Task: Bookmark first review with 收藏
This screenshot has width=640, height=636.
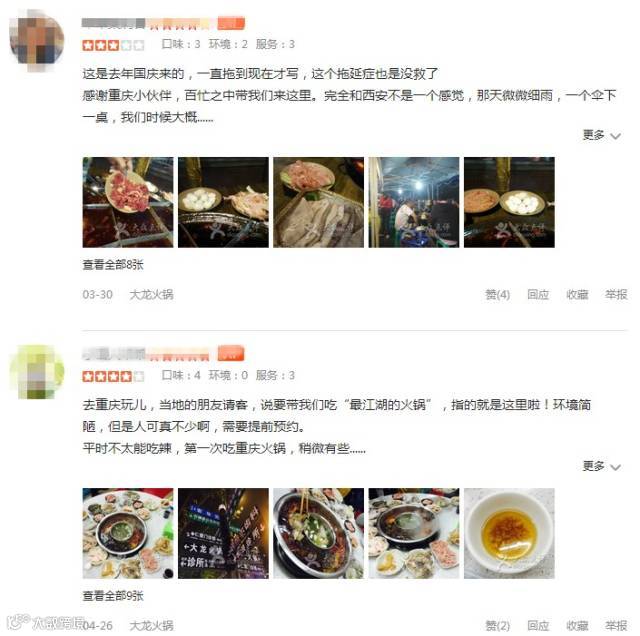Action: pos(577,294)
